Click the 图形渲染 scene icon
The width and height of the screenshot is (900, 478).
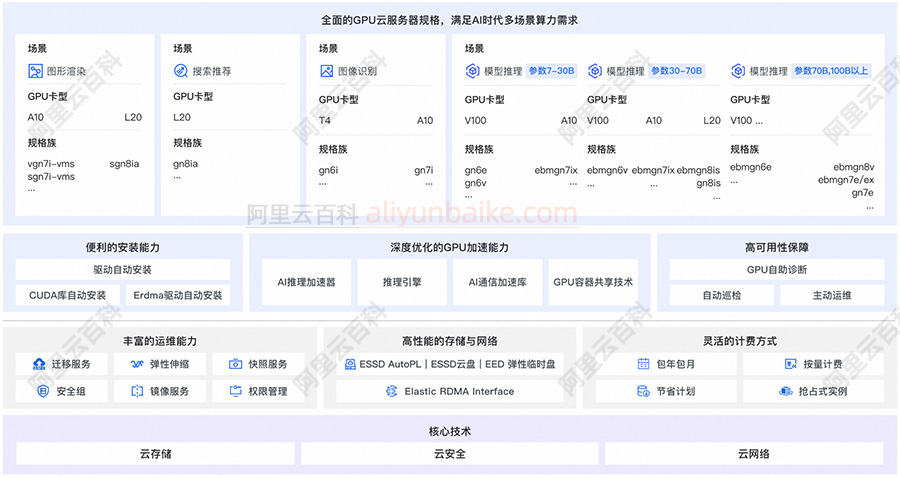coord(35,71)
